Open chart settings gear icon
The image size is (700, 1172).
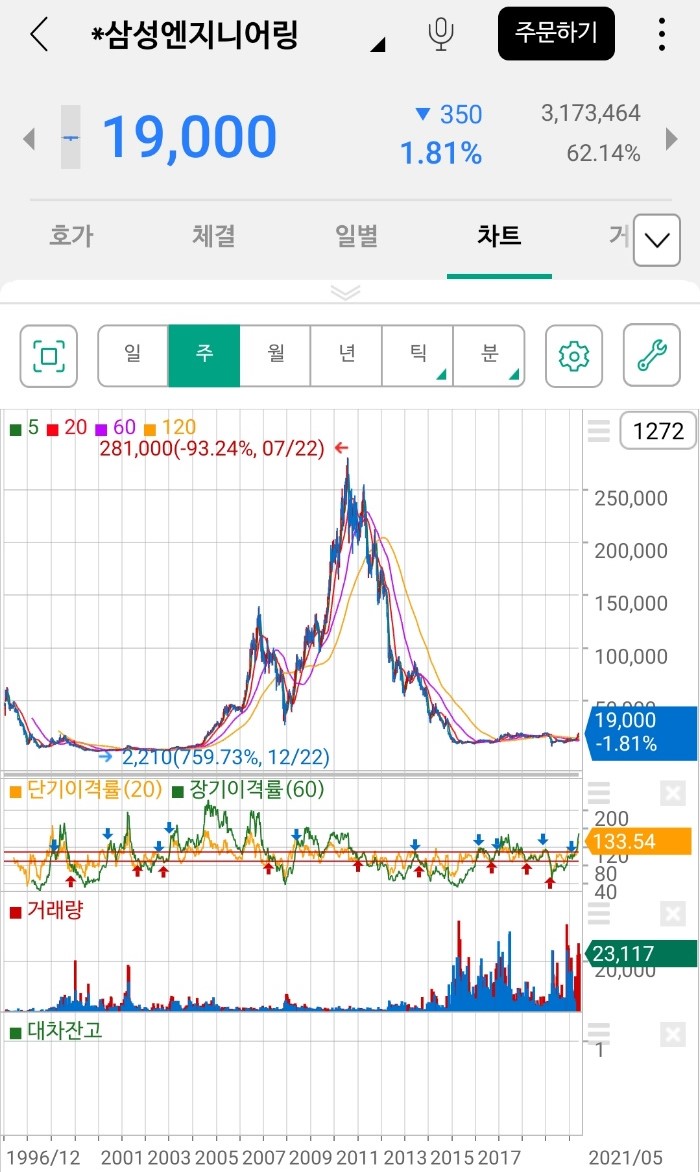[574, 356]
